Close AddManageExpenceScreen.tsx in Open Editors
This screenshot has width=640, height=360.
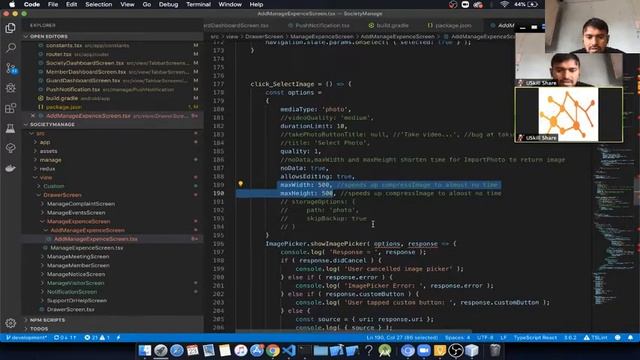(x=33, y=116)
